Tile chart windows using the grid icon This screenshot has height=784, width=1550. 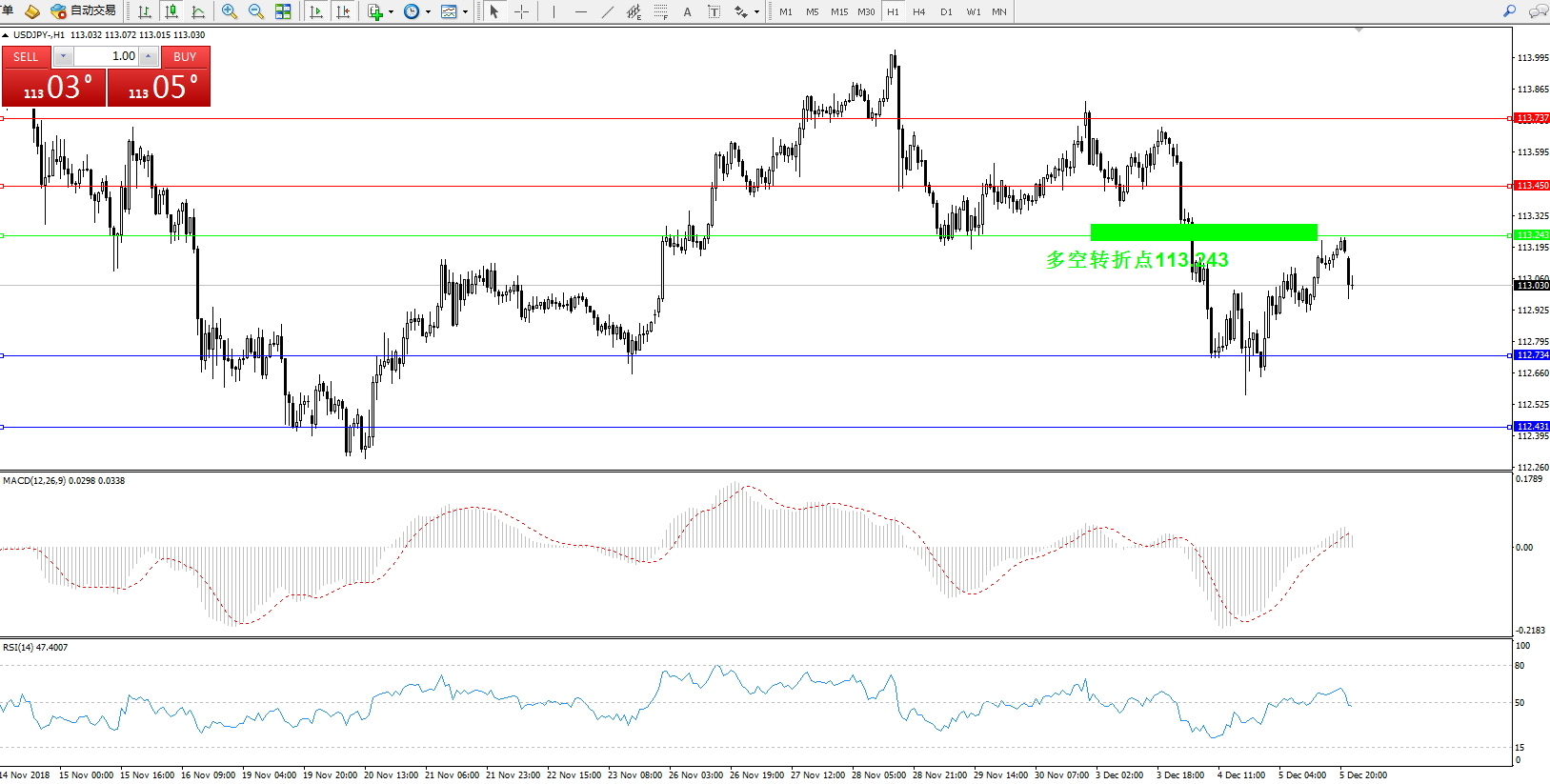283,11
